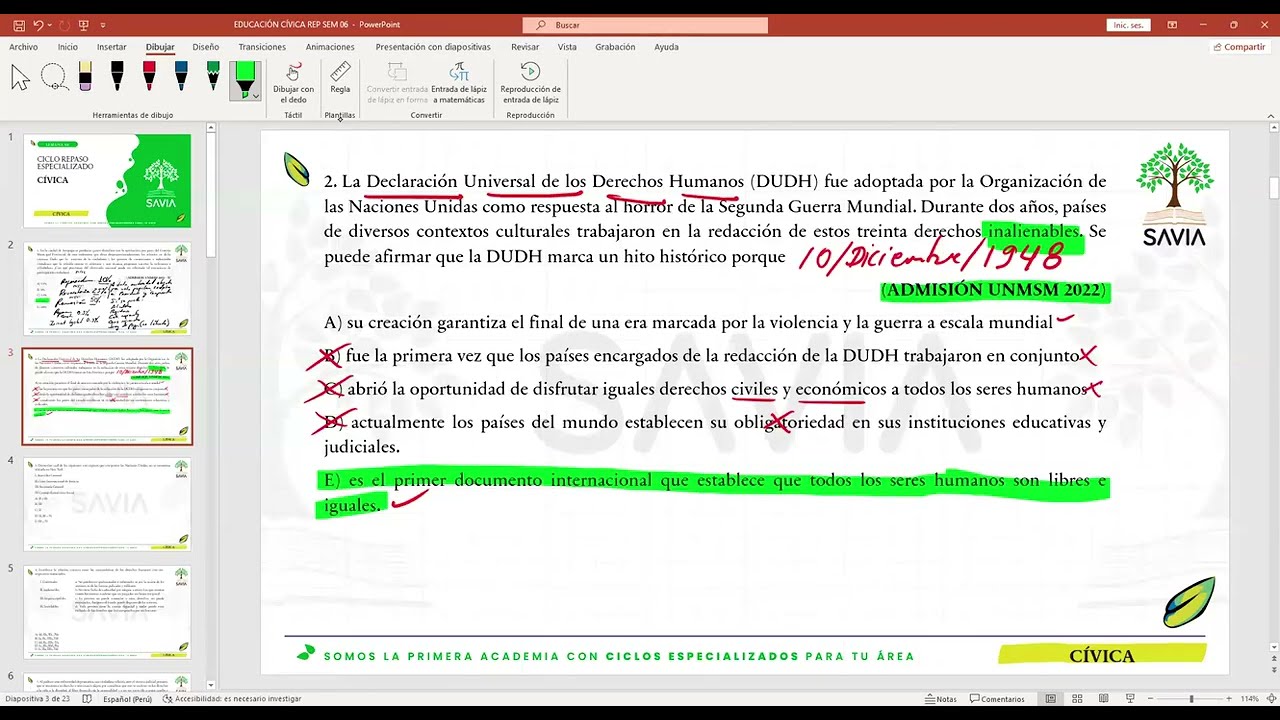Open the Grabación tab
1280x720 pixels.
click(615, 47)
